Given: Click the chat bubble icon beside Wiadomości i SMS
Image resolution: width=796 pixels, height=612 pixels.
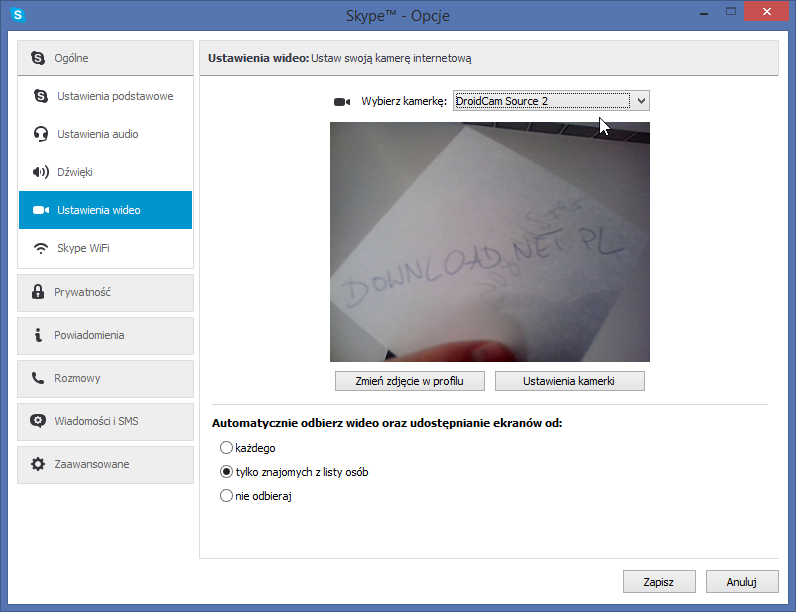Looking at the screenshot, I should pos(38,421).
